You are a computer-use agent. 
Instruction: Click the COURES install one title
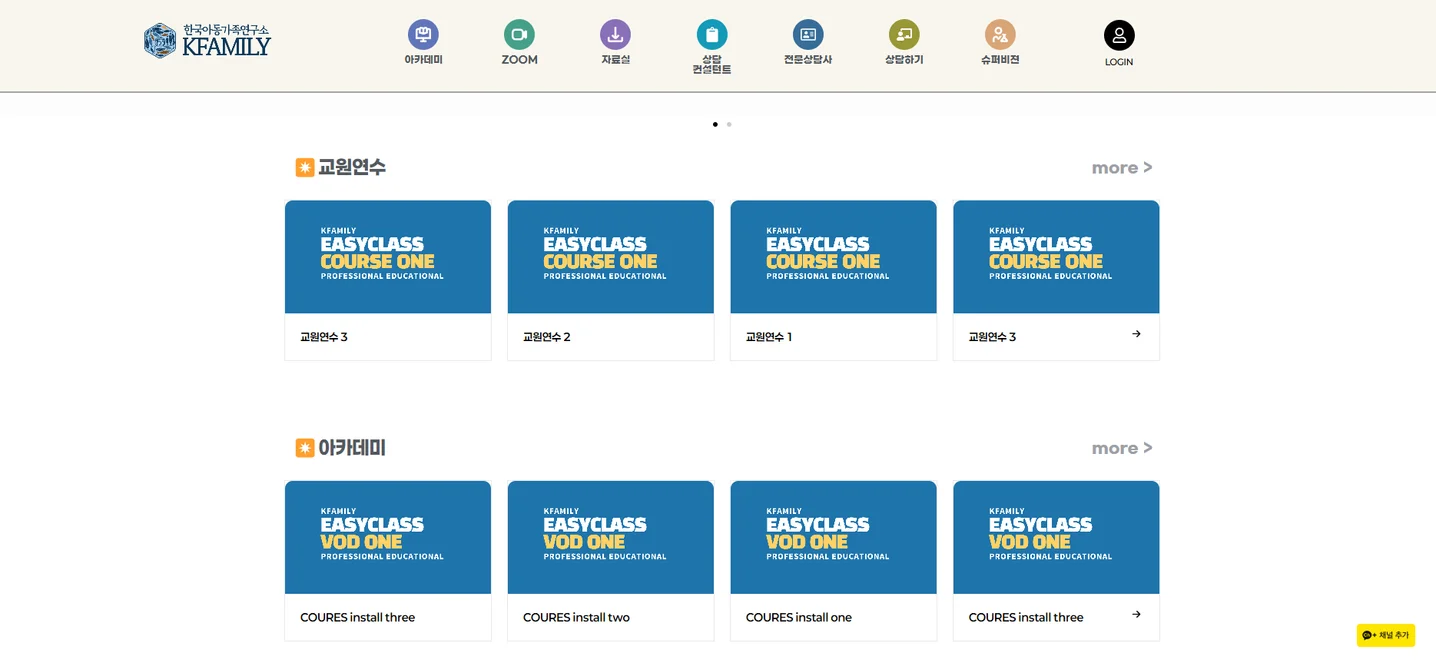799,617
